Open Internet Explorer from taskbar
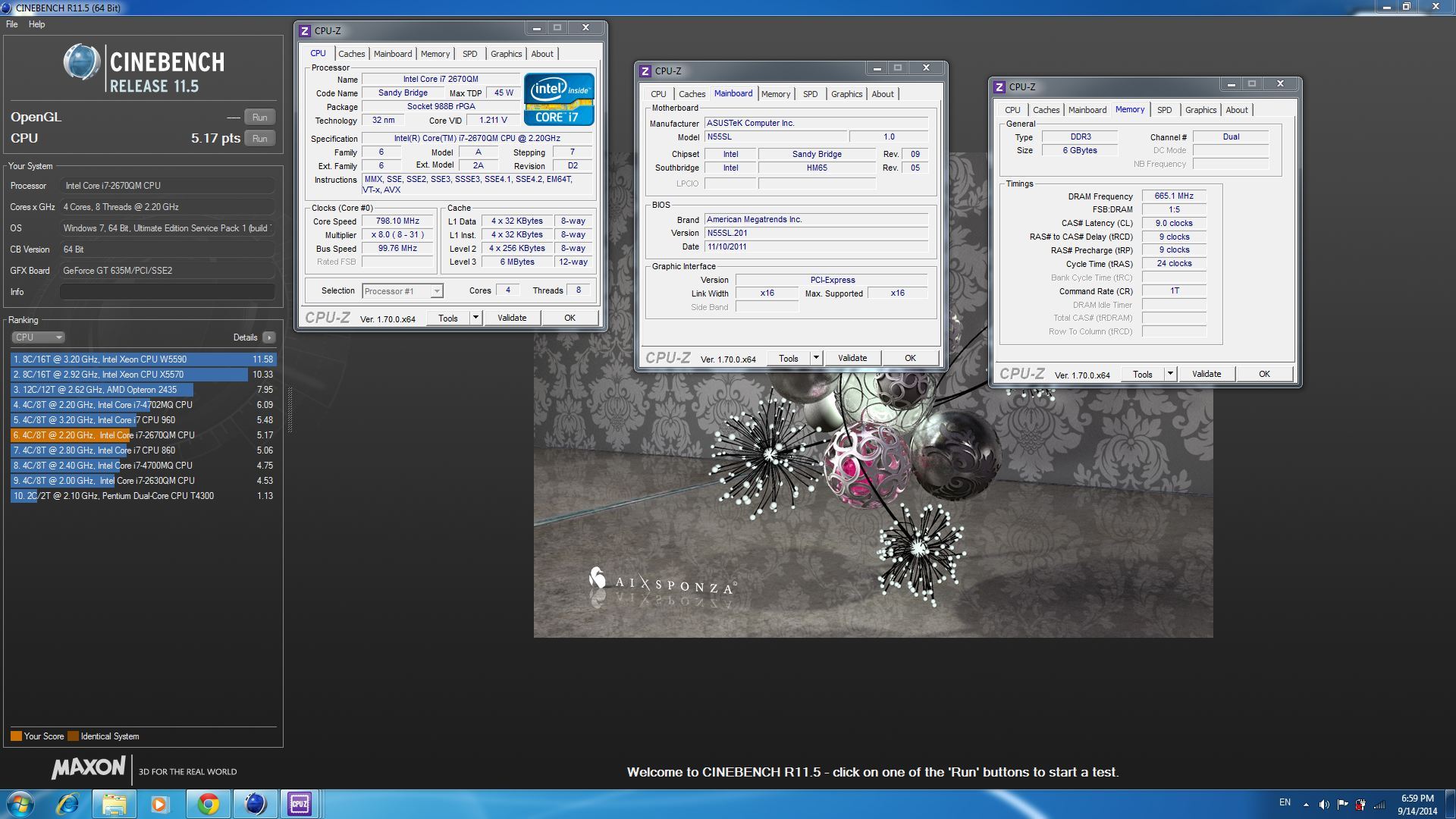 click(x=68, y=804)
